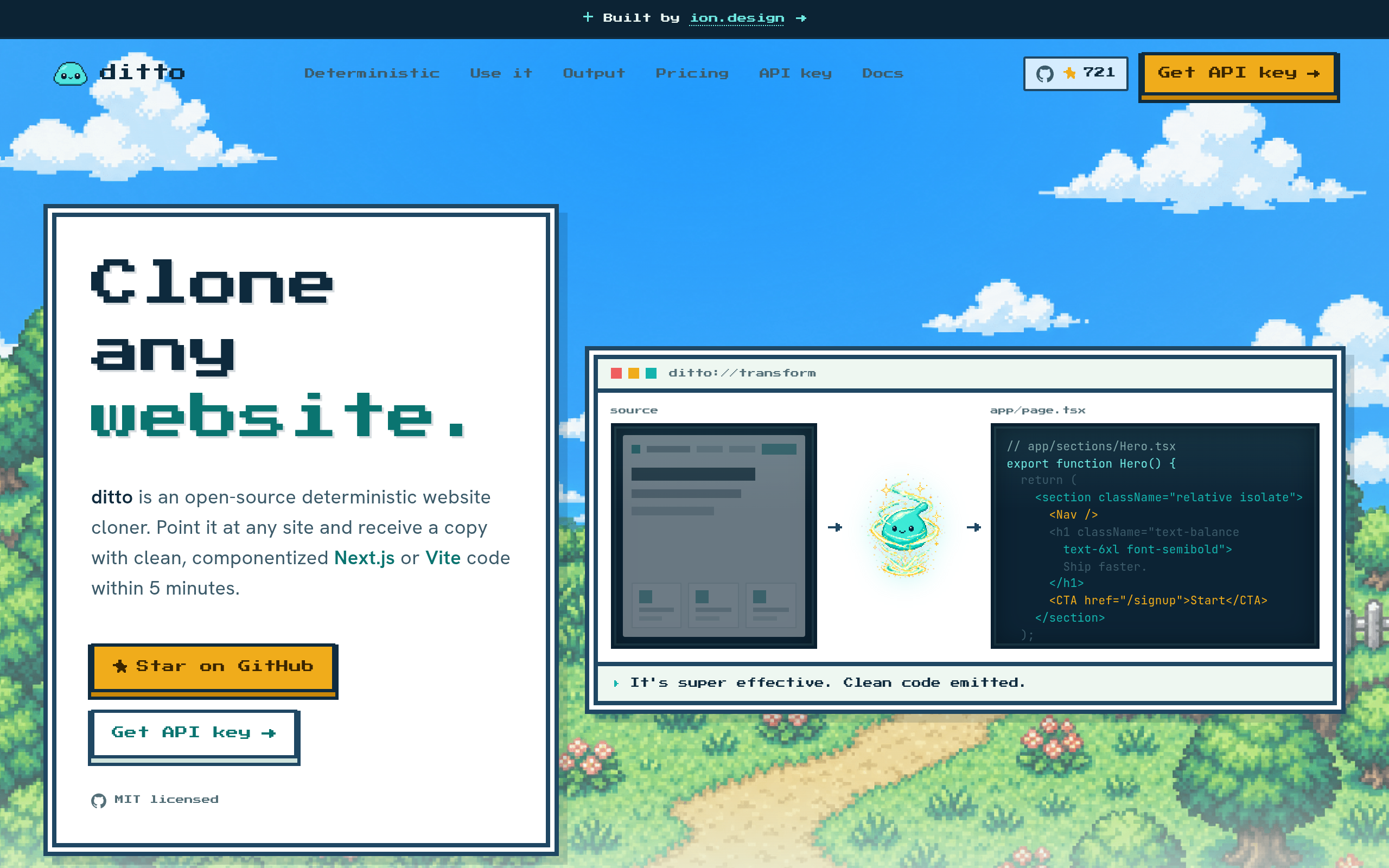
Task: Click Star on GitHub button
Action: point(213,671)
